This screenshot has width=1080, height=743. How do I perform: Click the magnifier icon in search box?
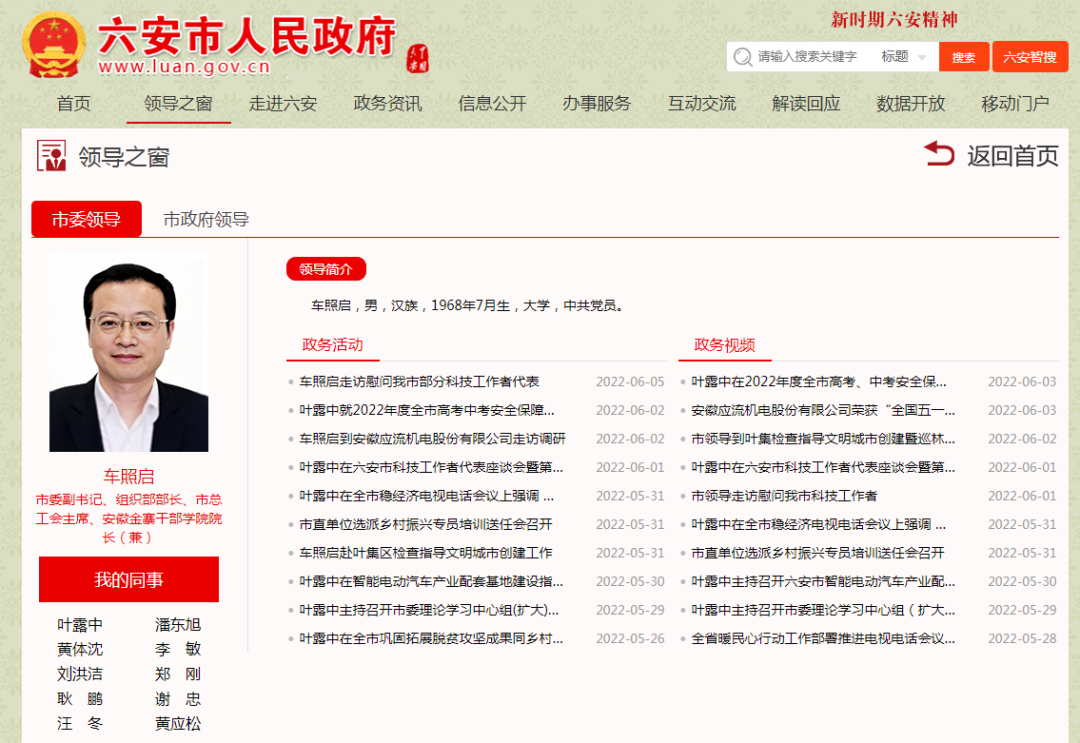[x=742, y=57]
